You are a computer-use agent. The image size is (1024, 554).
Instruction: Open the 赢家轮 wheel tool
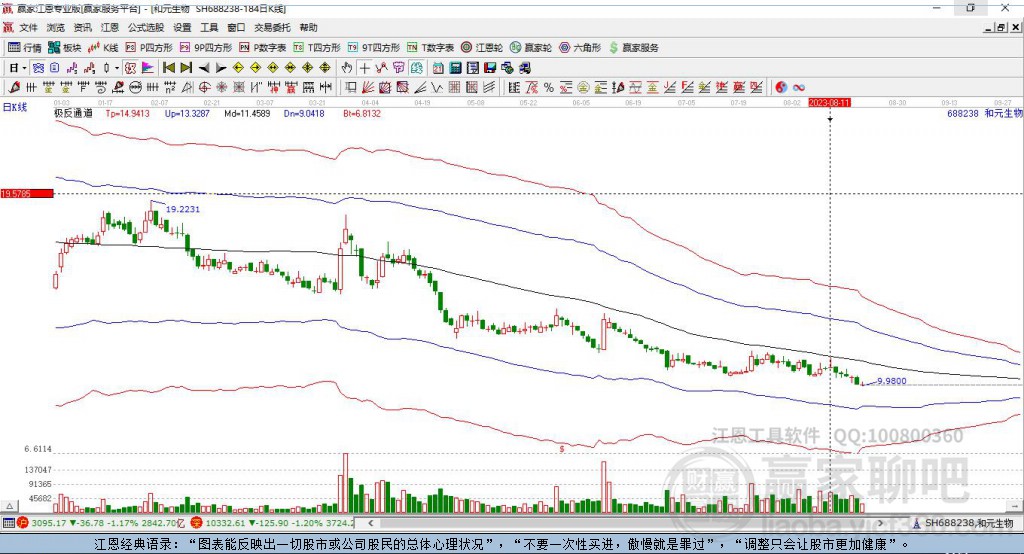pos(531,48)
